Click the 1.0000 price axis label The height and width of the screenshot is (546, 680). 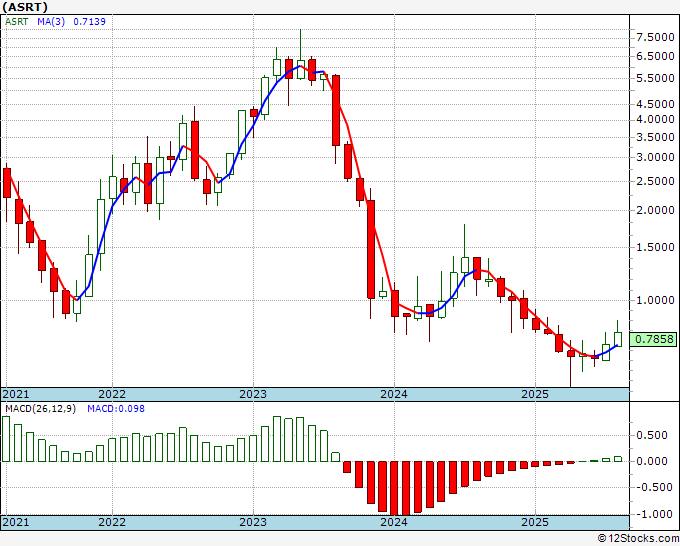[655, 301]
